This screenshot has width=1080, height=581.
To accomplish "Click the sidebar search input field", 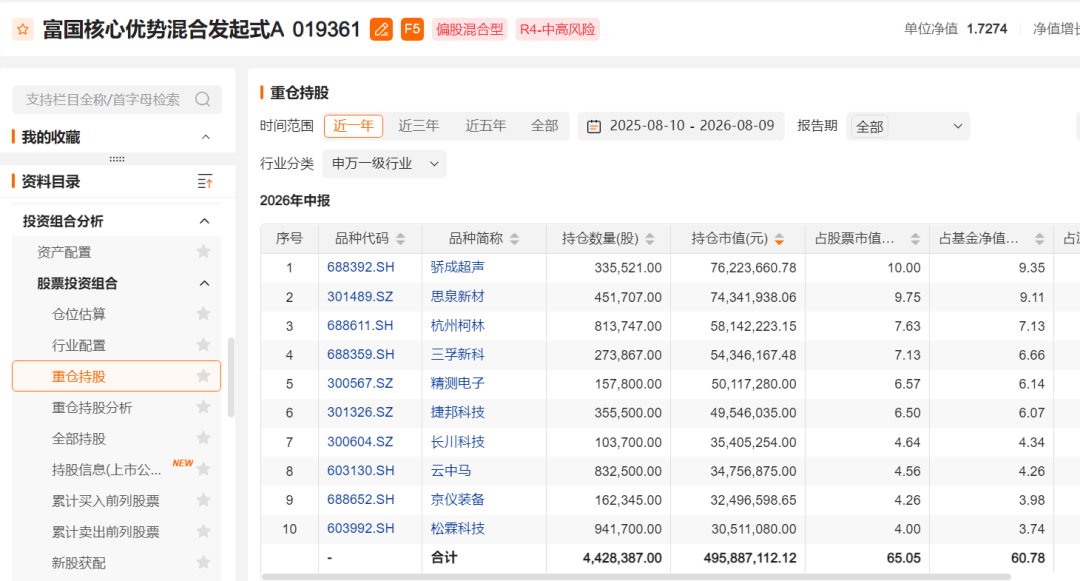I will tap(117, 100).
